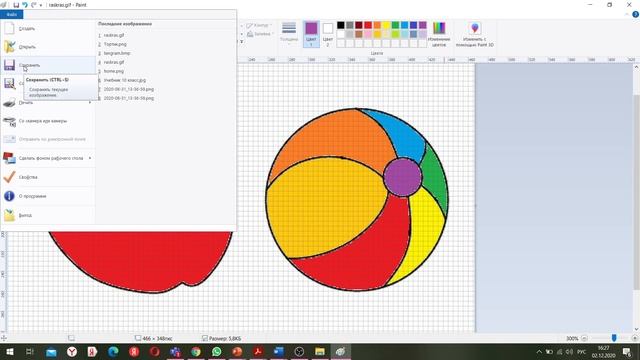Click Выход to exit Paint
640x360 pixels.
pyautogui.click(x=48, y=215)
